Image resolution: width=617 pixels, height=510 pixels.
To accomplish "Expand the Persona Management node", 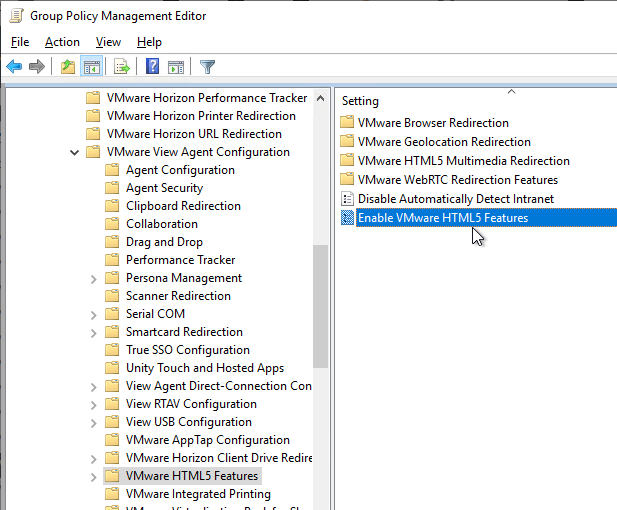I will pyautogui.click(x=93, y=279).
